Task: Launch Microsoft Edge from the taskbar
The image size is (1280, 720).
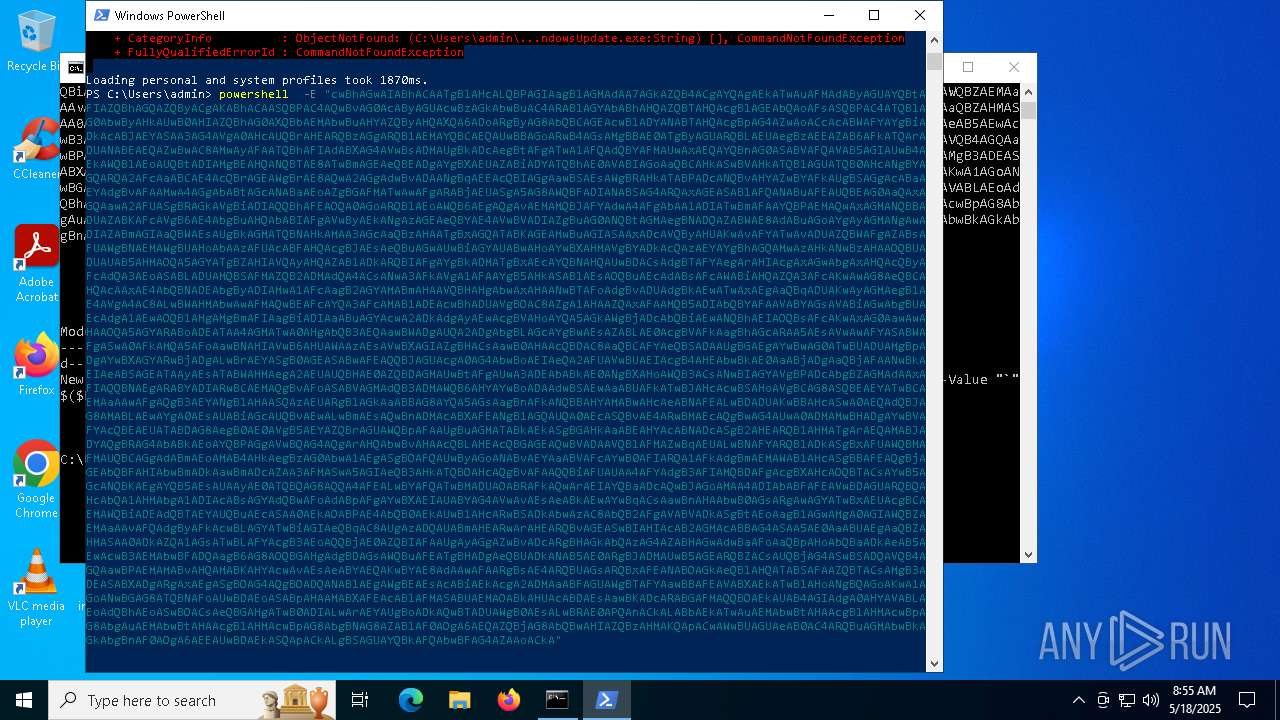Action: click(x=411, y=700)
